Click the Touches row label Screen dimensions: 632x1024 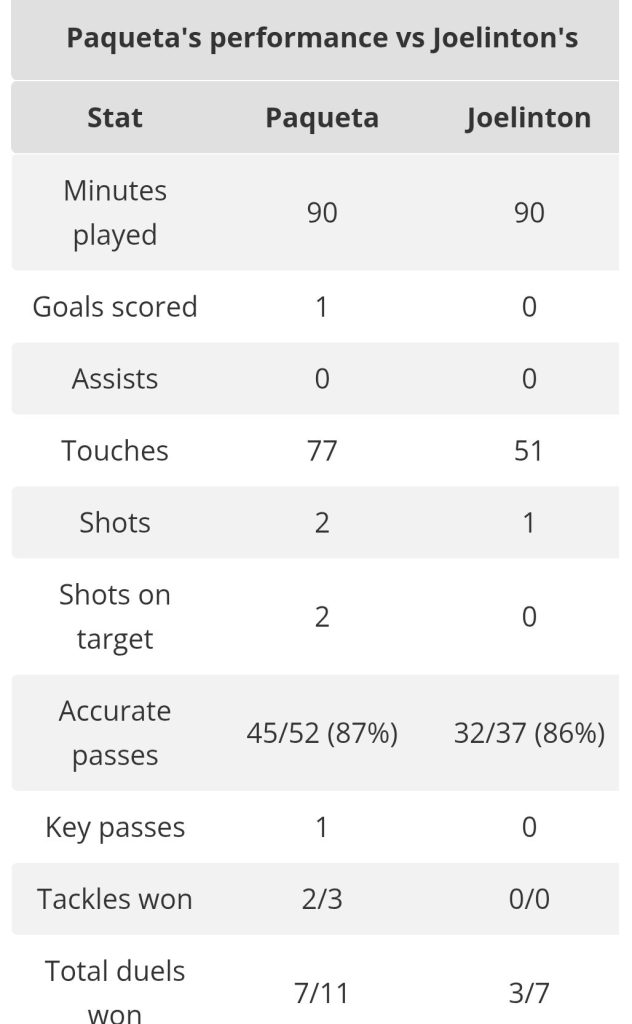[115, 451]
